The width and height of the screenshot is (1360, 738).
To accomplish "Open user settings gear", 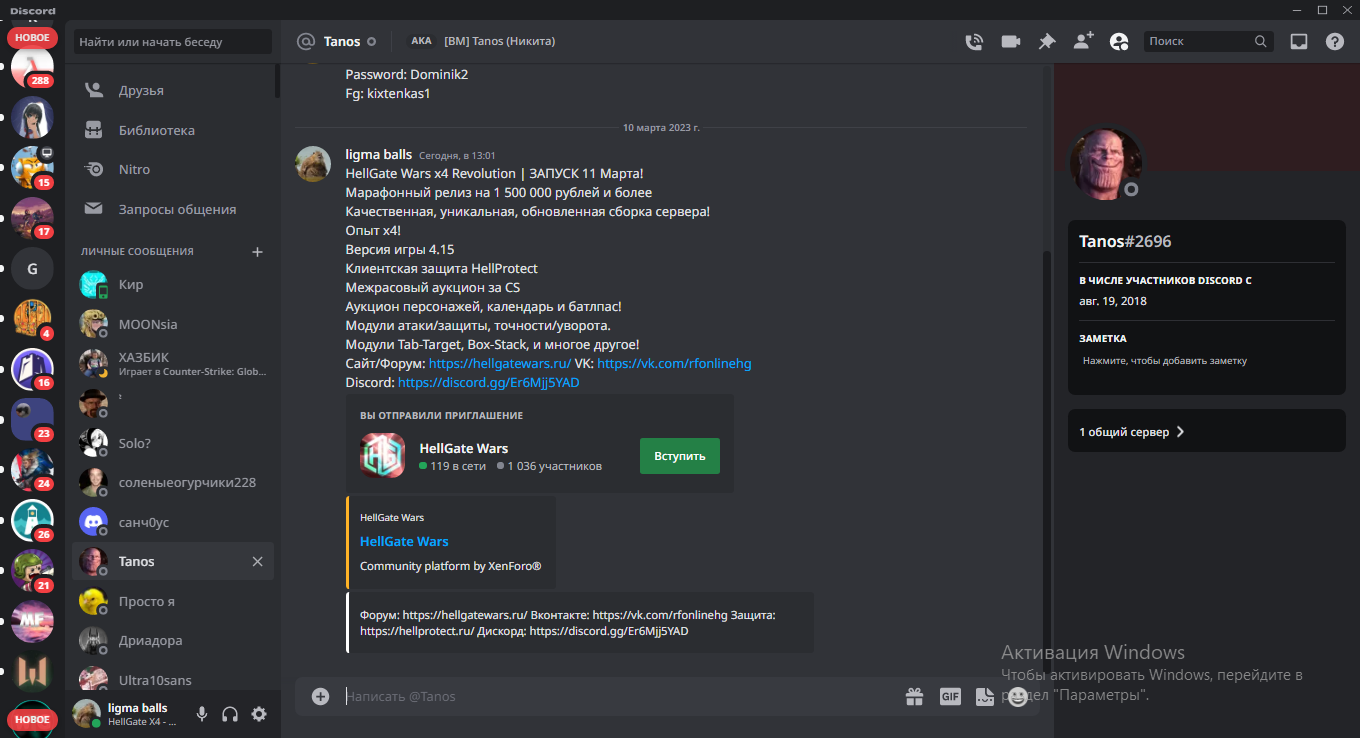I will (x=259, y=714).
